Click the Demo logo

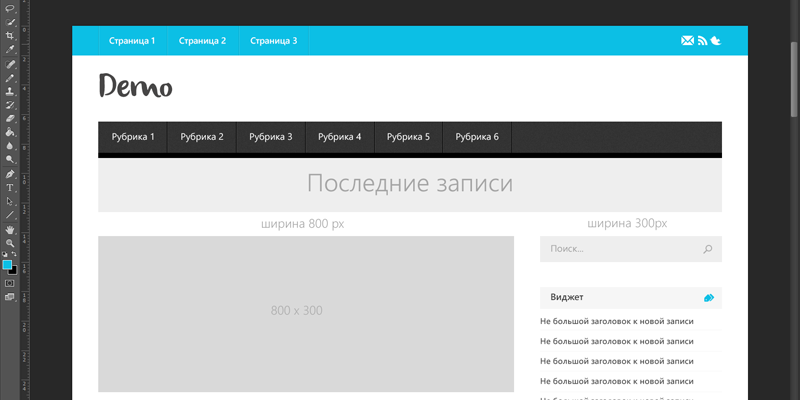pos(136,88)
